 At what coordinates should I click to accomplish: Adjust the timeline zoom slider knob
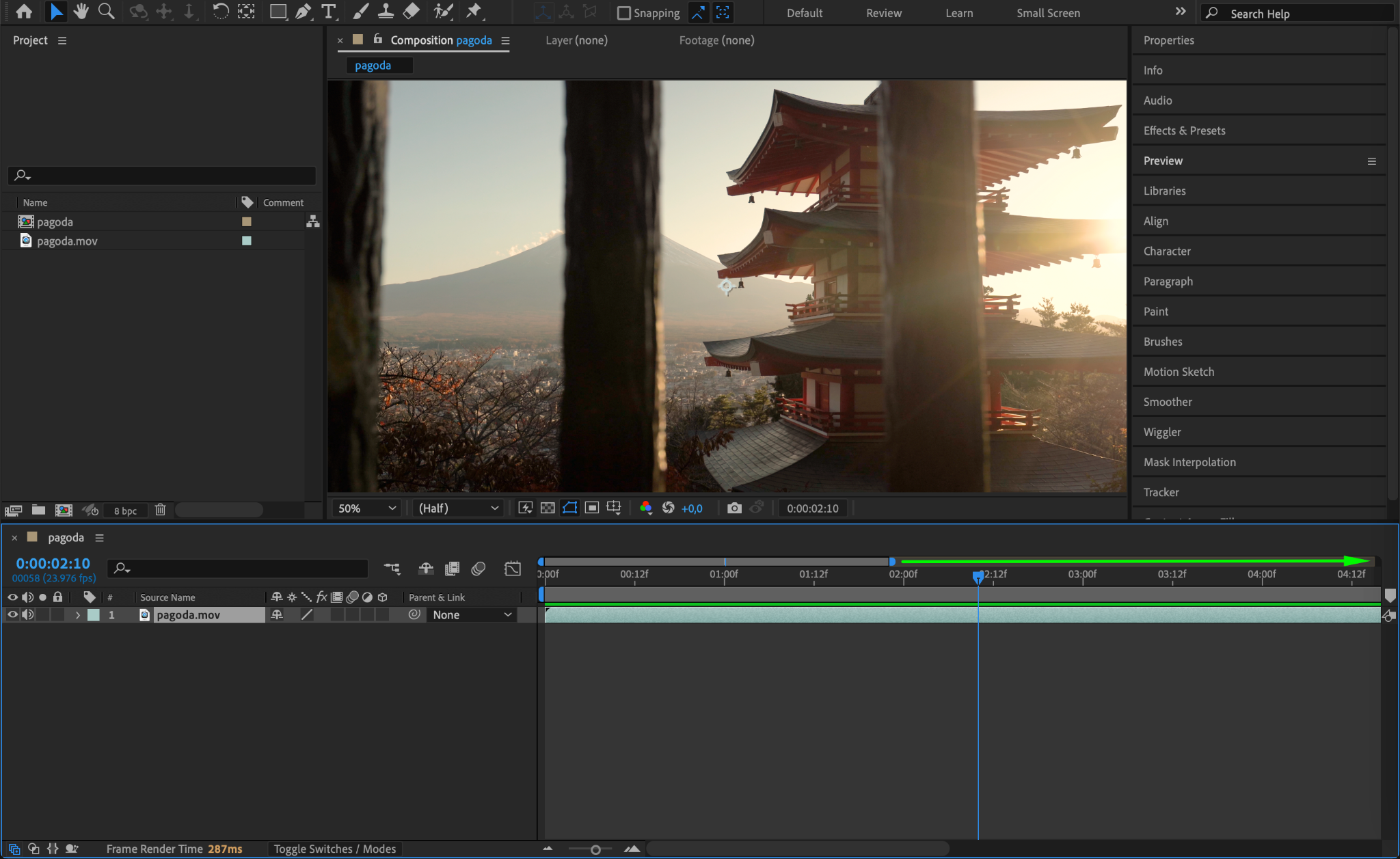pyautogui.click(x=595, y=849)
